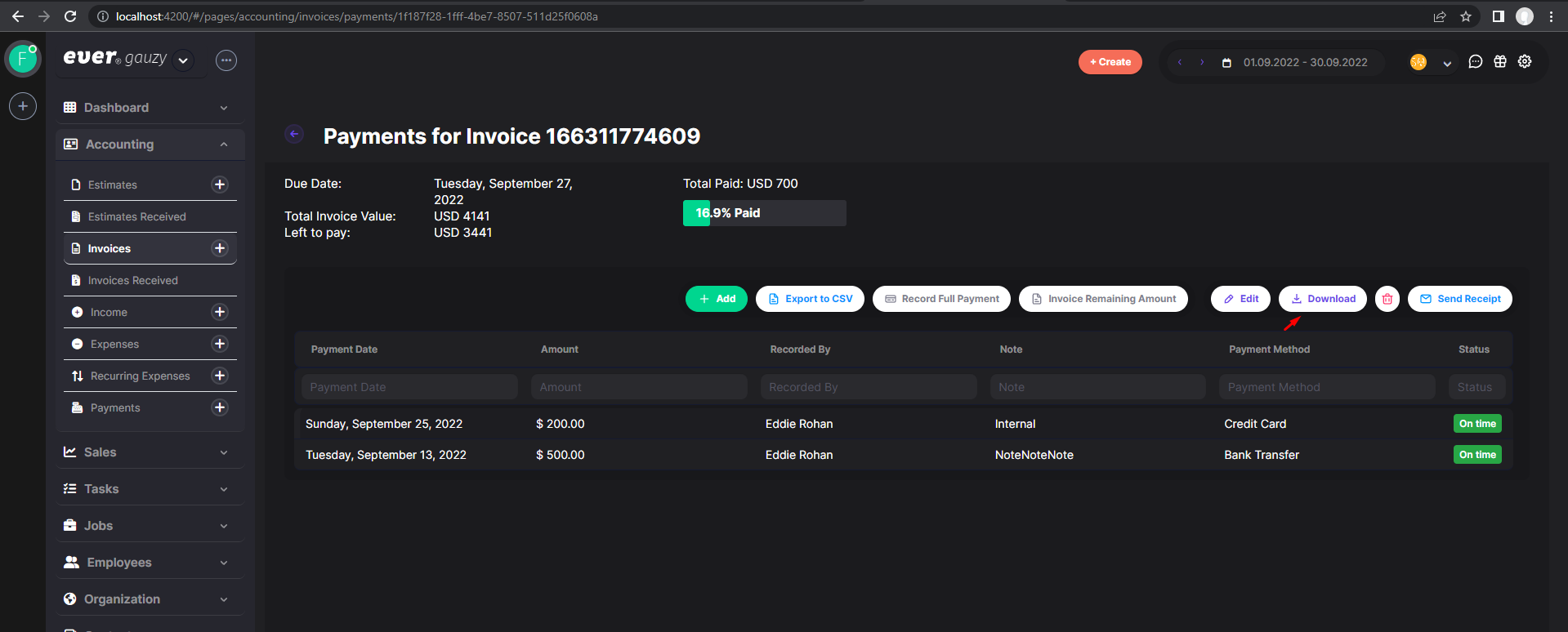Image resolution: width=1568 pixels, height=632 pixels.
Task: Add new income with plus icon
Action: coord(220,312)
